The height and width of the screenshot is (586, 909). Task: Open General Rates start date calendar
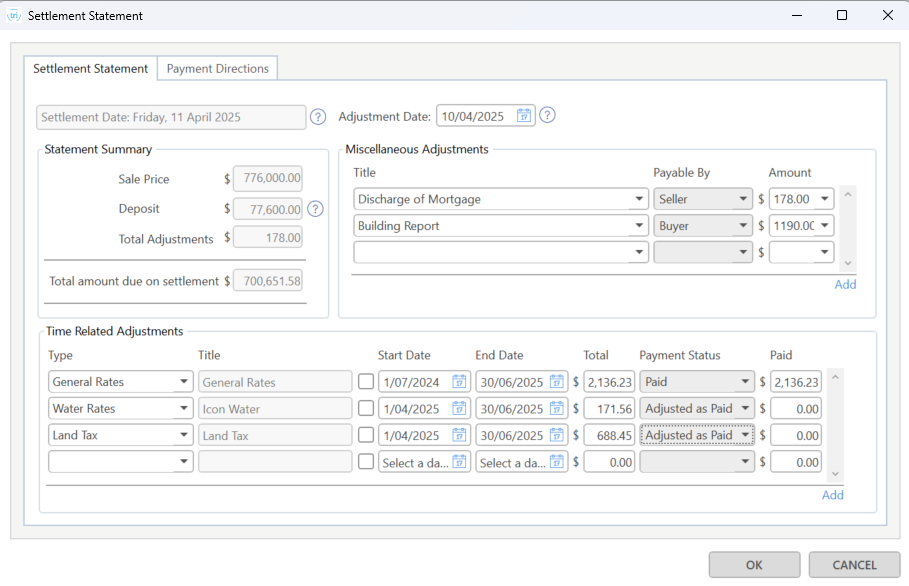tap(459, 382)
